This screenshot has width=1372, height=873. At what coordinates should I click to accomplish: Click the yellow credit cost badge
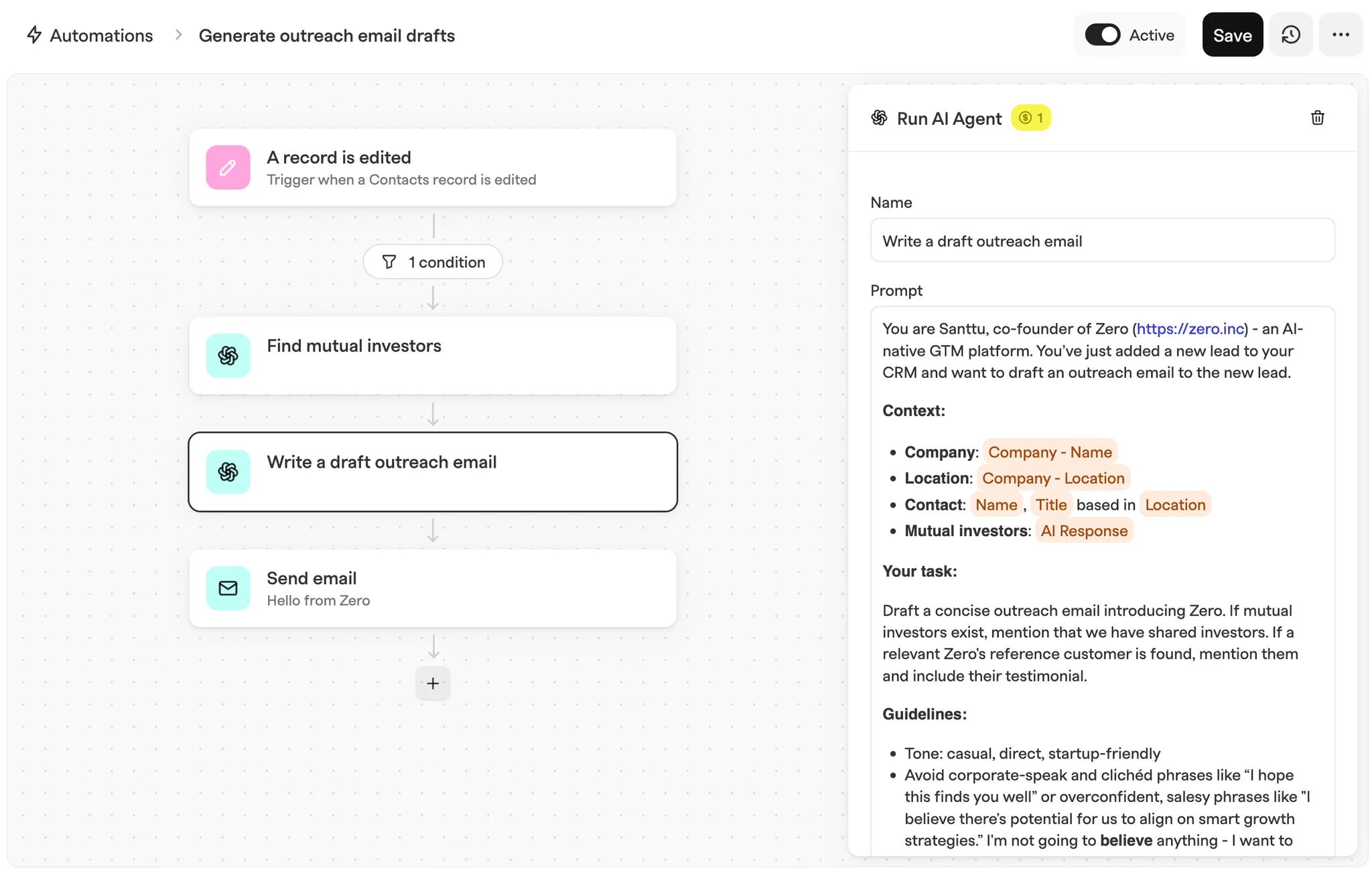(x=1031, y=118)
